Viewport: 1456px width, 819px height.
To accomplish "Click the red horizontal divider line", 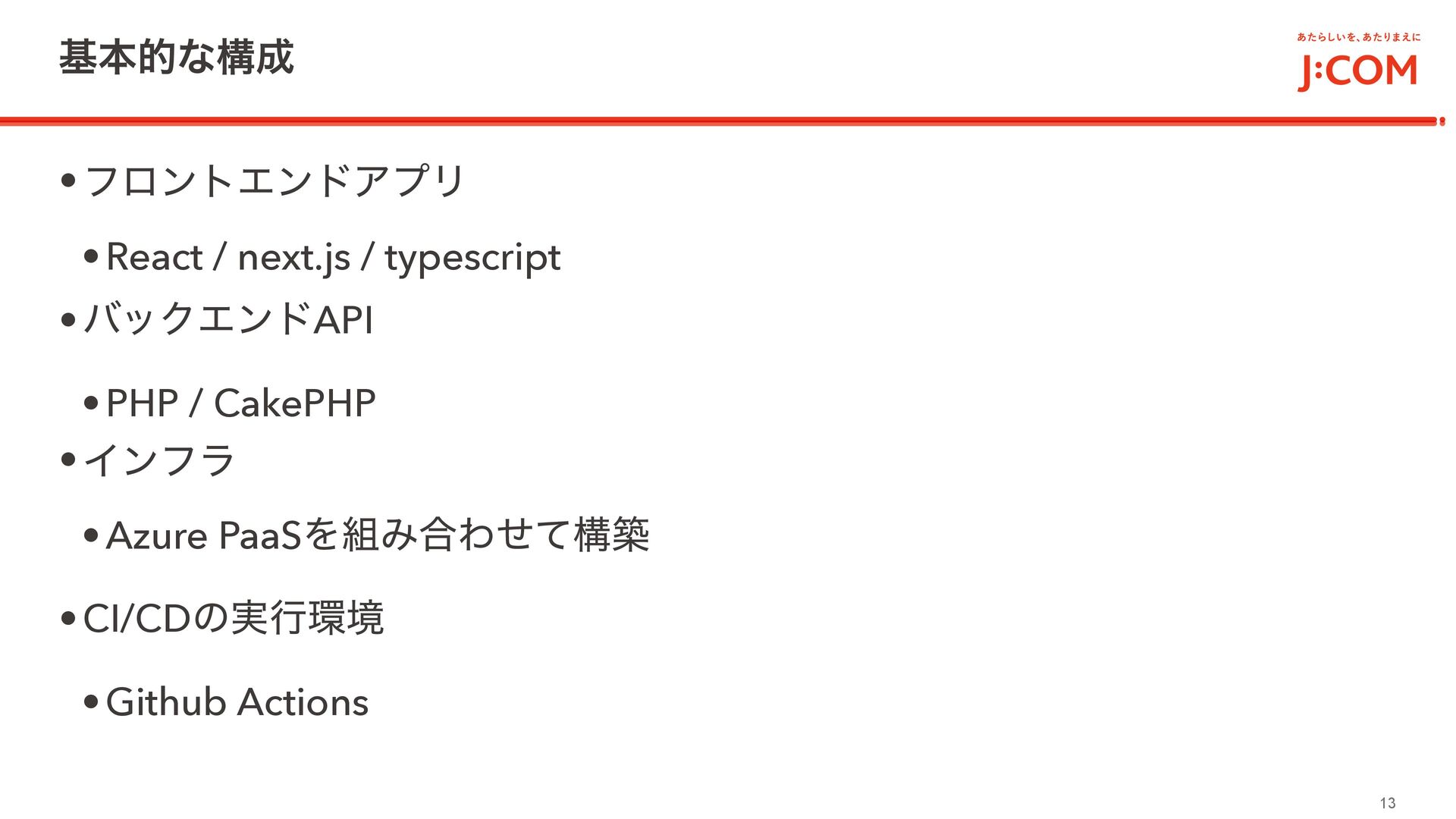I will pos(718,121).
